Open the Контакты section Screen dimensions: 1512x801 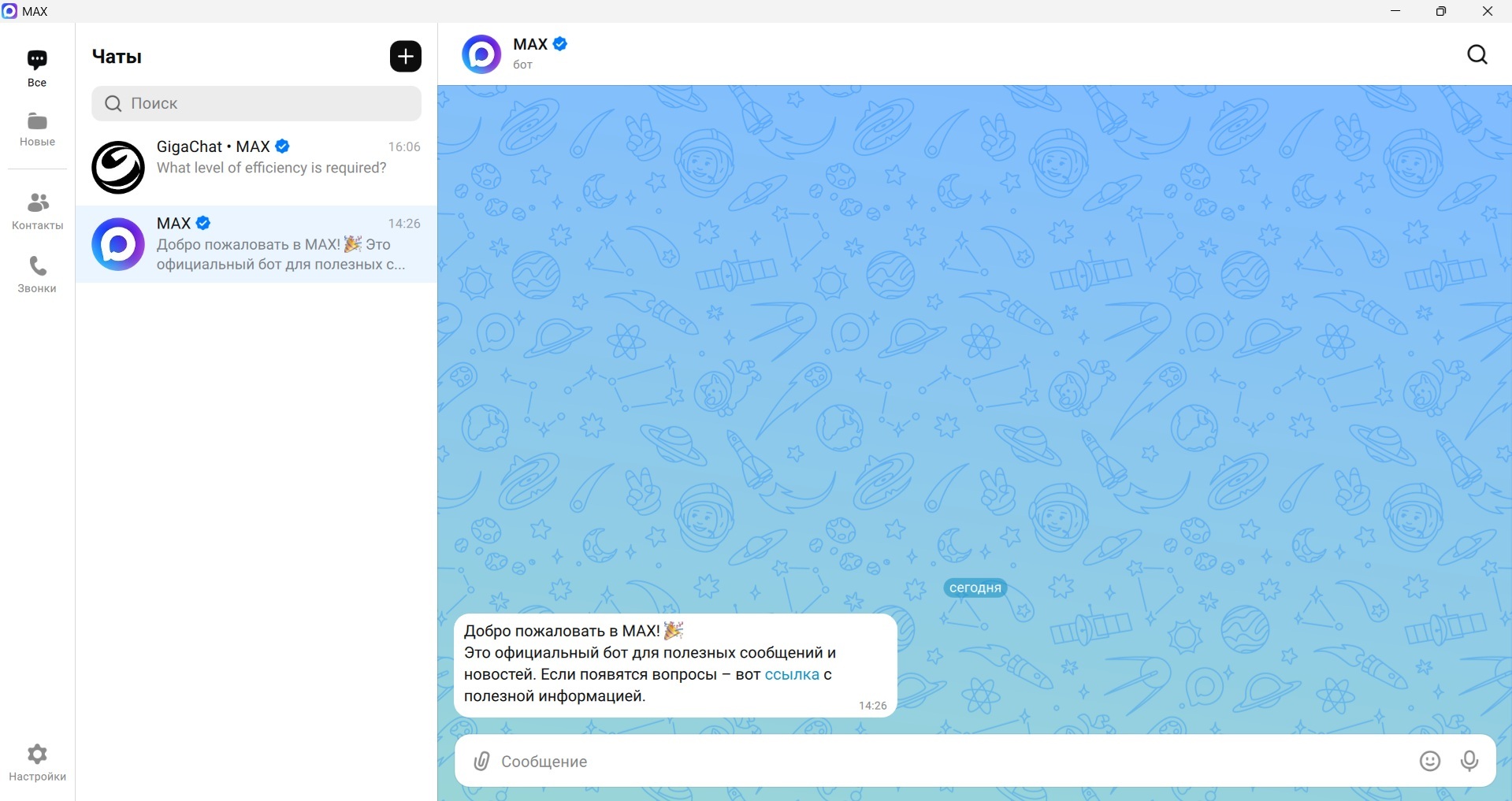37,212
